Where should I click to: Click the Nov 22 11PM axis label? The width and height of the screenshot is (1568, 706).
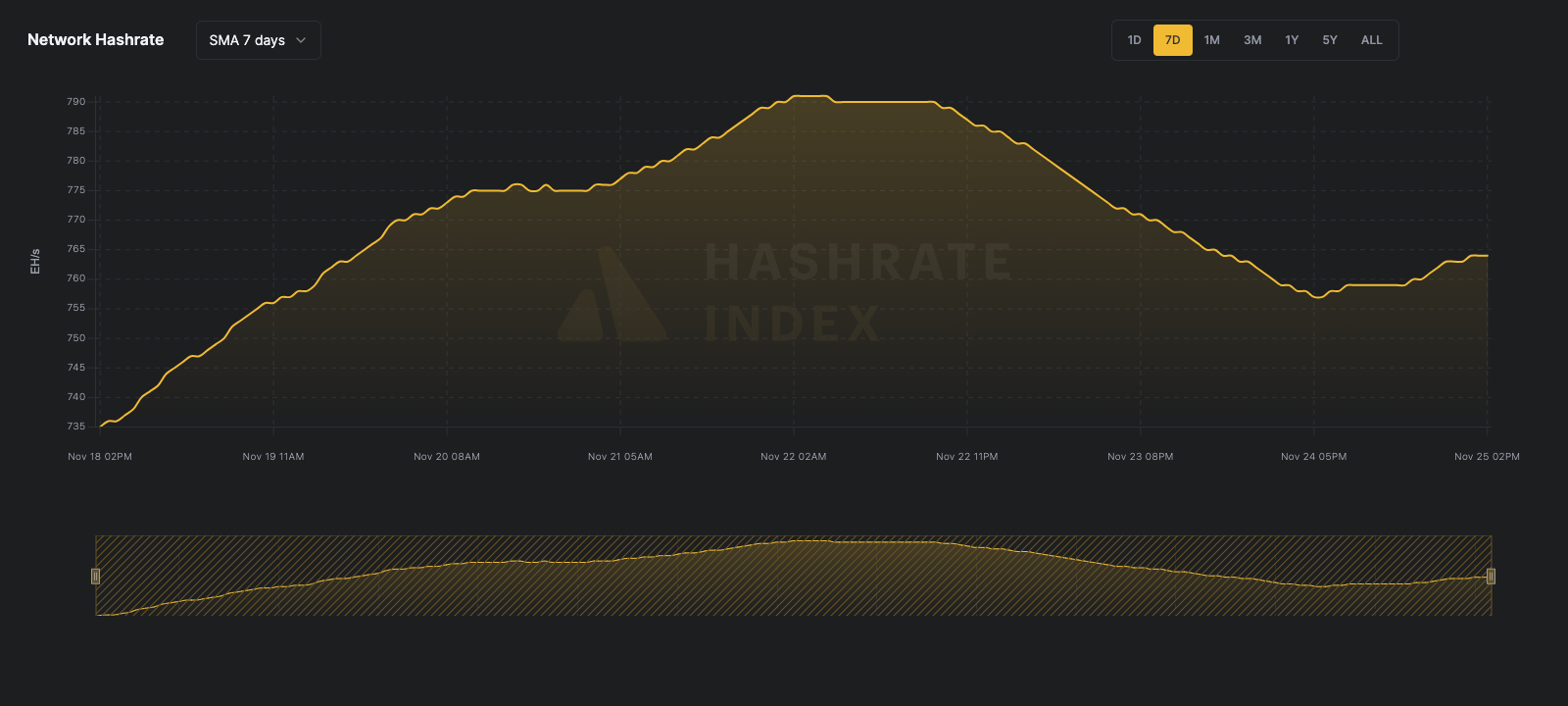(967, 457)
